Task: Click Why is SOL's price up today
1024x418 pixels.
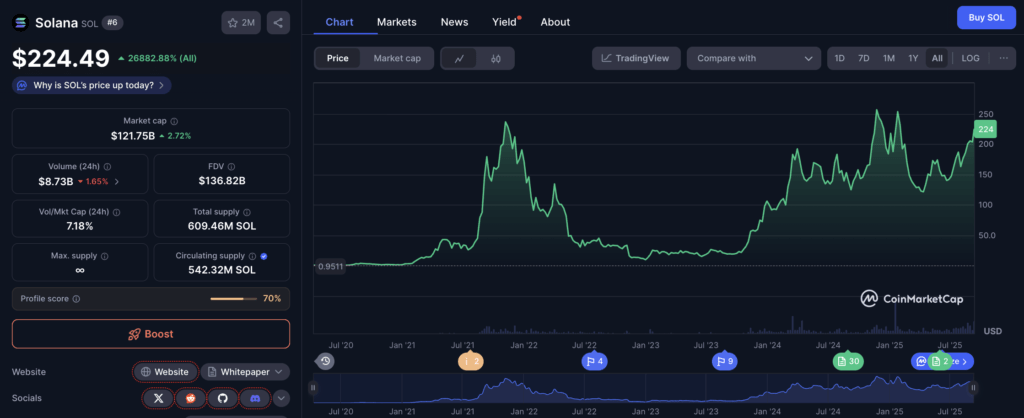Action: coord(91,85)
